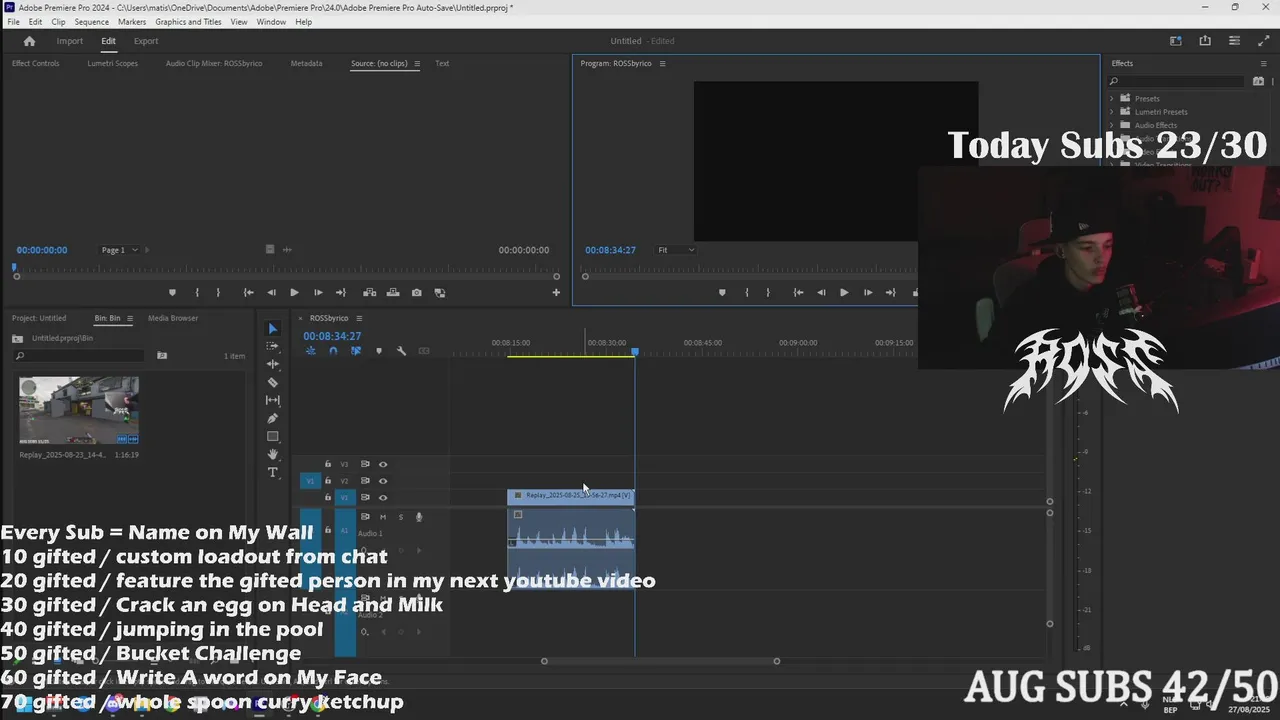Open Effects panel hamburger menu
The height and width of the screenshot is (720, 1280).
1263,63
